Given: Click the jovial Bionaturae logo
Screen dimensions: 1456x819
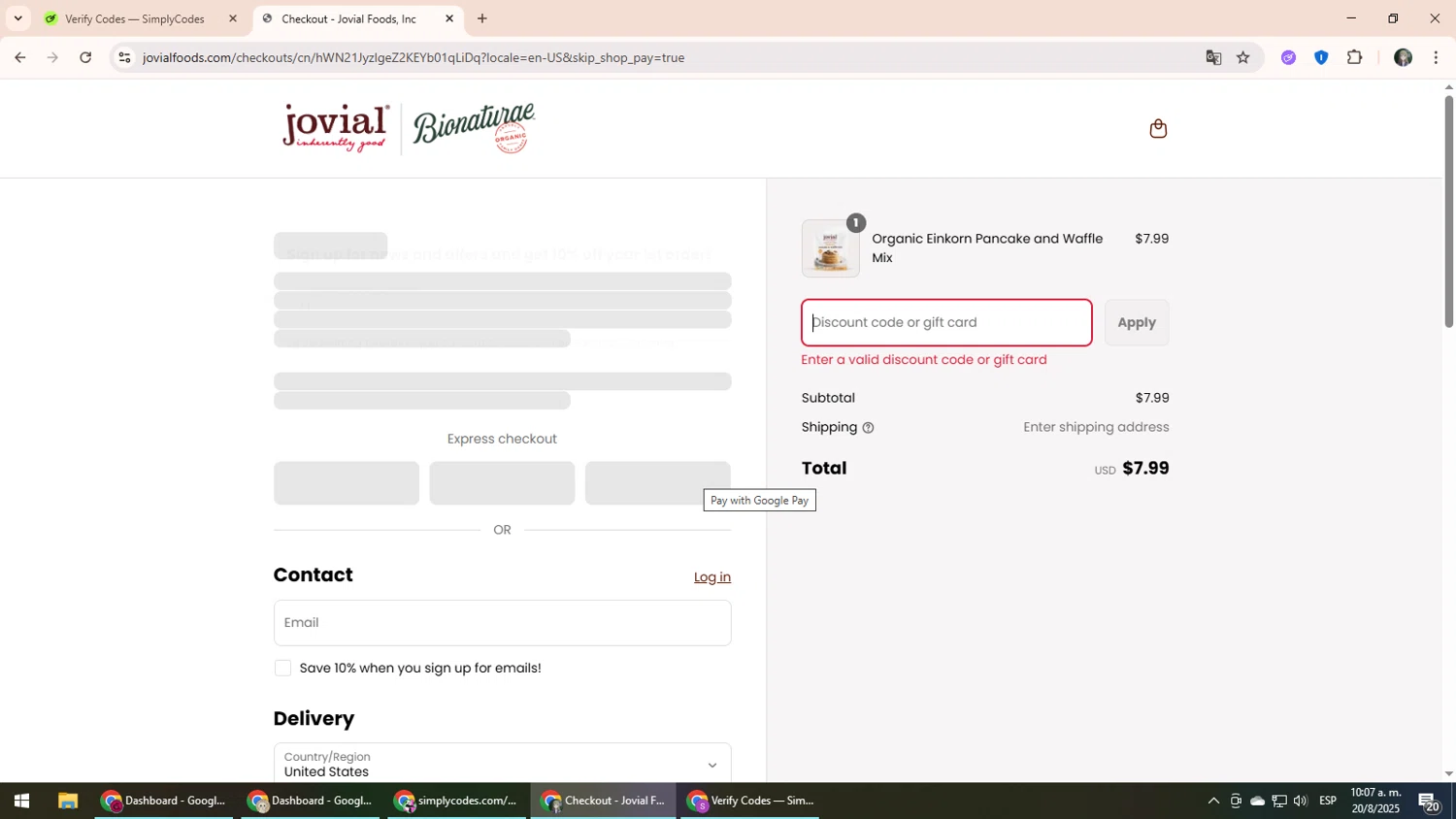Looking at the screenshot, I should point(409,128).
